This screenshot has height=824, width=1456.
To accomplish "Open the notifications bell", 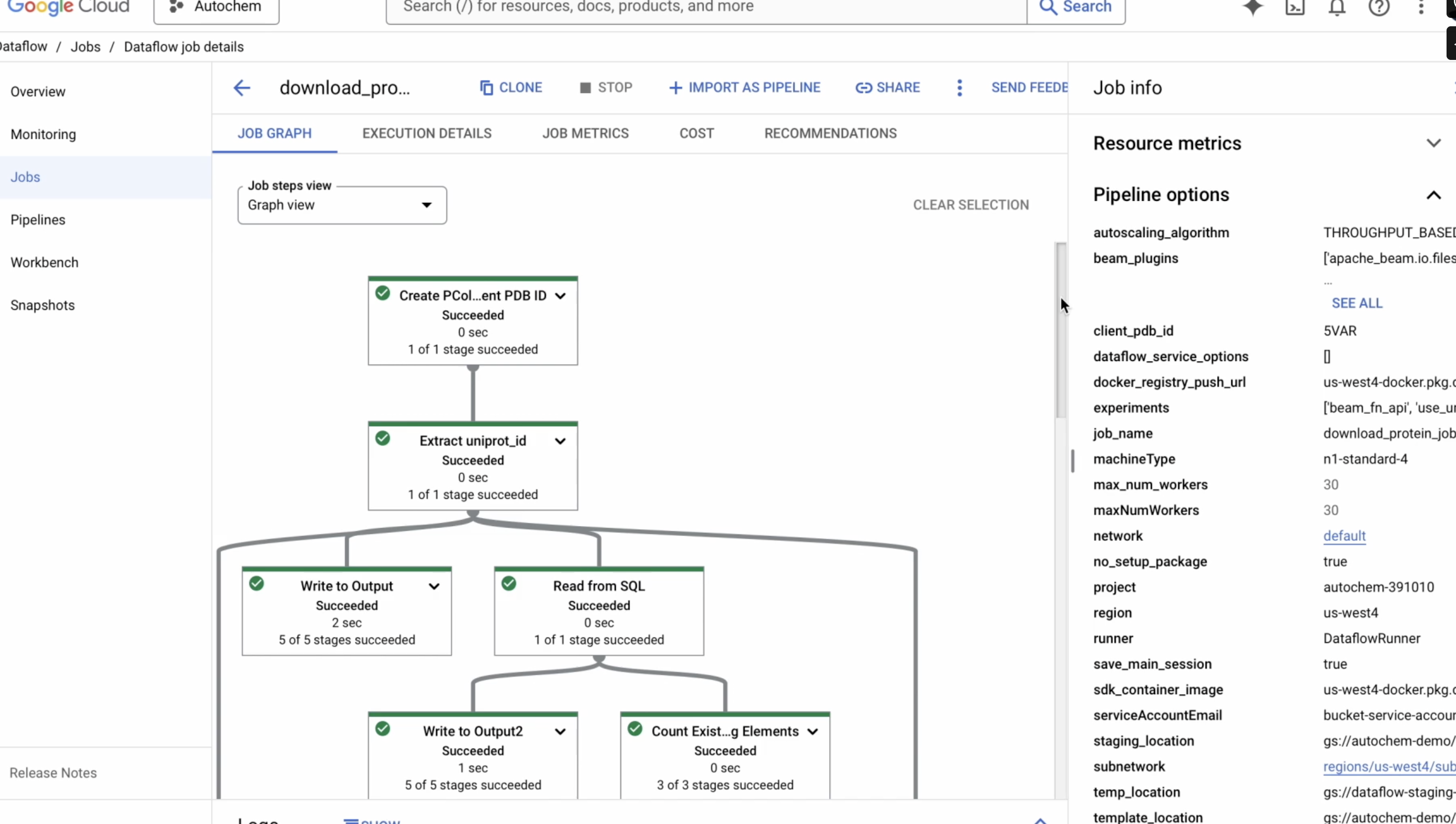I will click(1337, 7).
